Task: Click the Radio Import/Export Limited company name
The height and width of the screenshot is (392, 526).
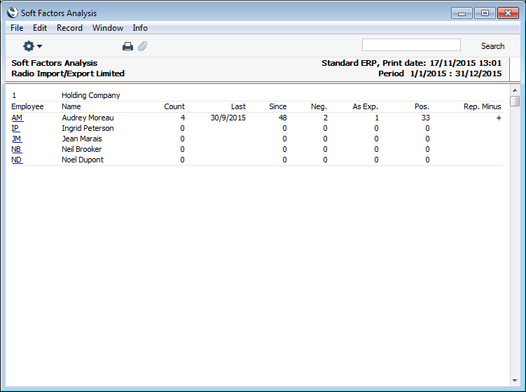Action: (x=68, y=73)
